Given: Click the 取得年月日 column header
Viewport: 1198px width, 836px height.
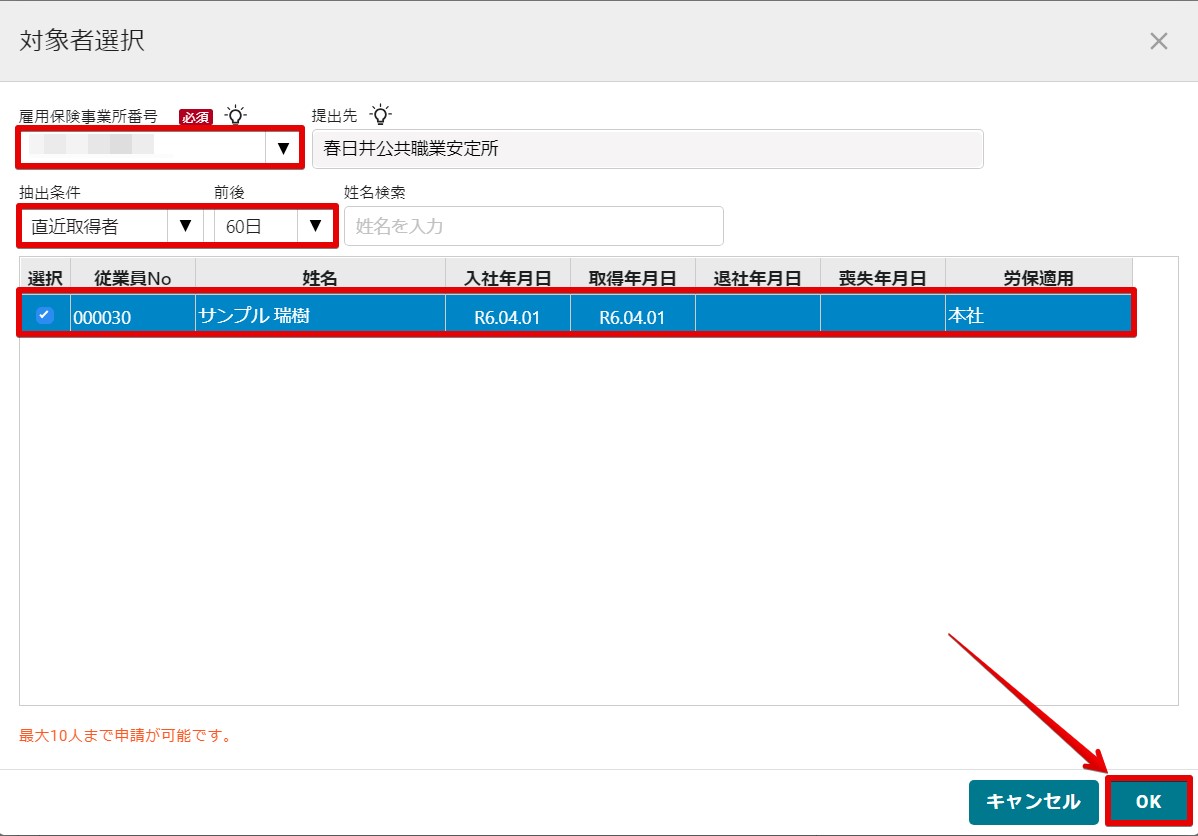Looking at the screenshot, I should 633,278.
